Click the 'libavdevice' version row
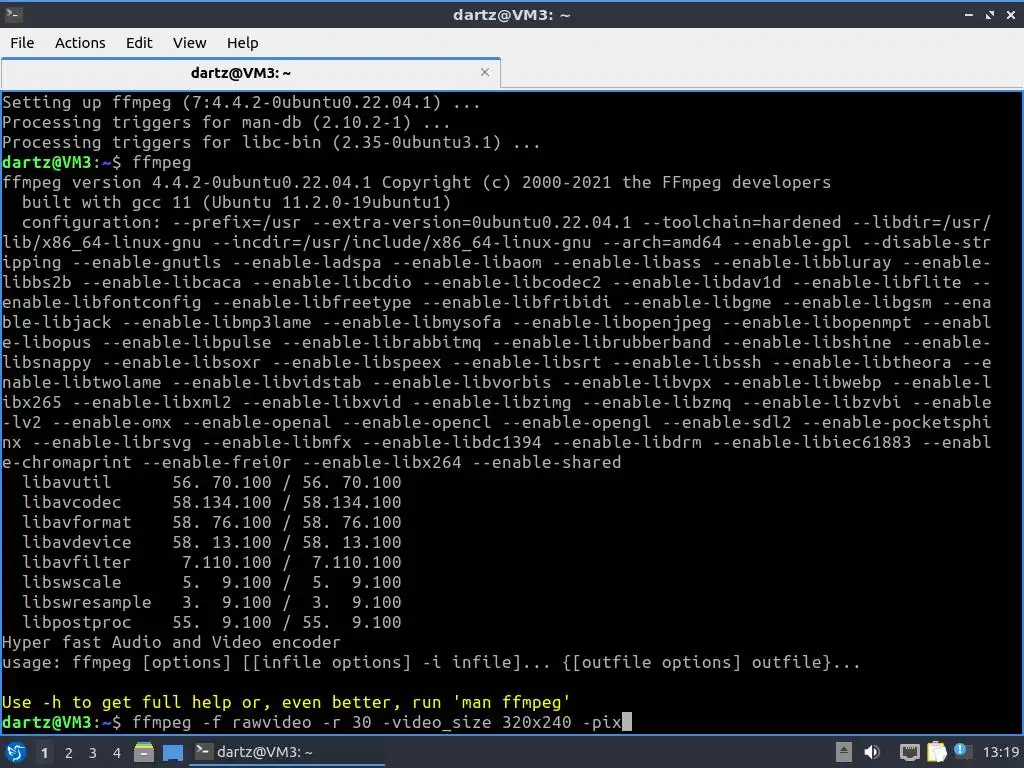Screen dimensions: 1024x768 click(212, 542)
